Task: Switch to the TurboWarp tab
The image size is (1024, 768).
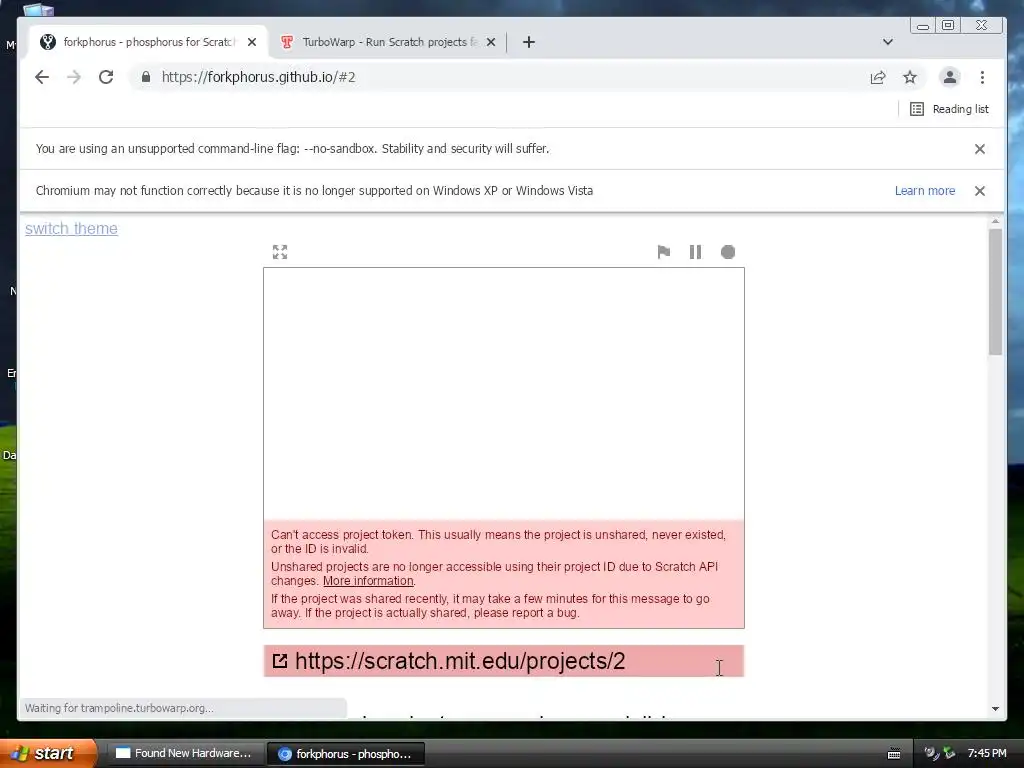Action: click(x=388, y=42)
